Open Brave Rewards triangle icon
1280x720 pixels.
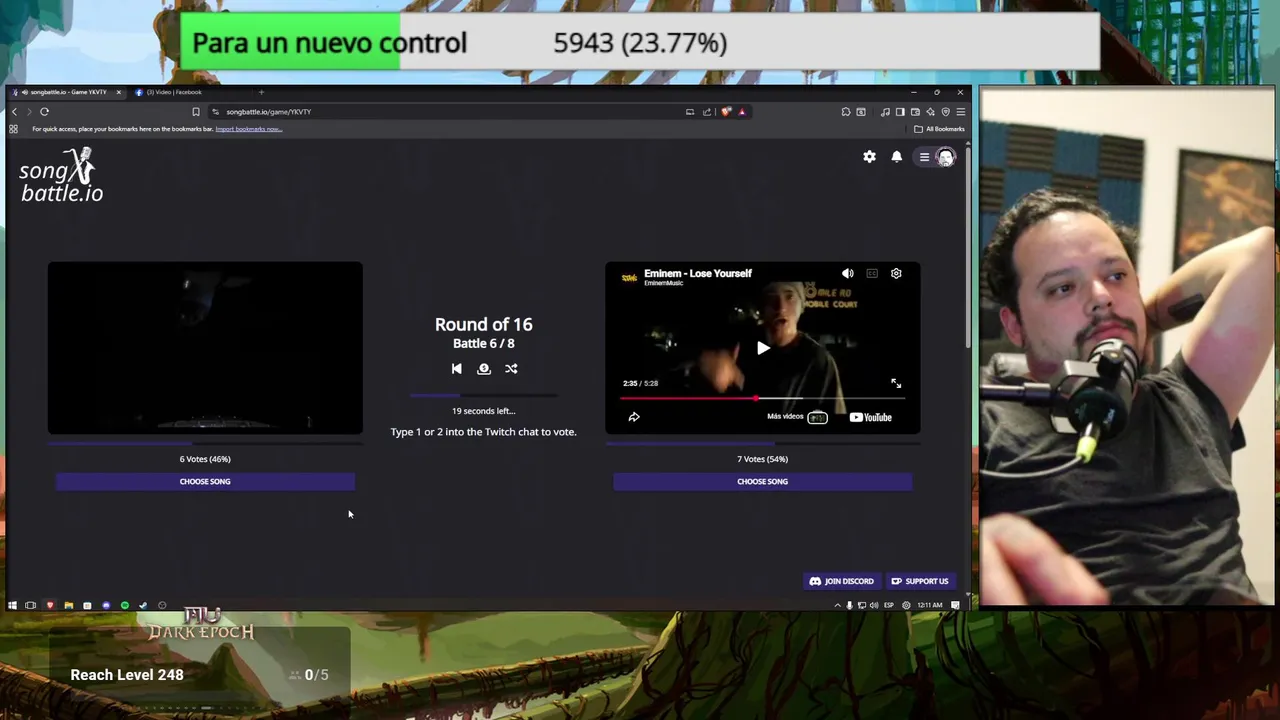[742, 112]
